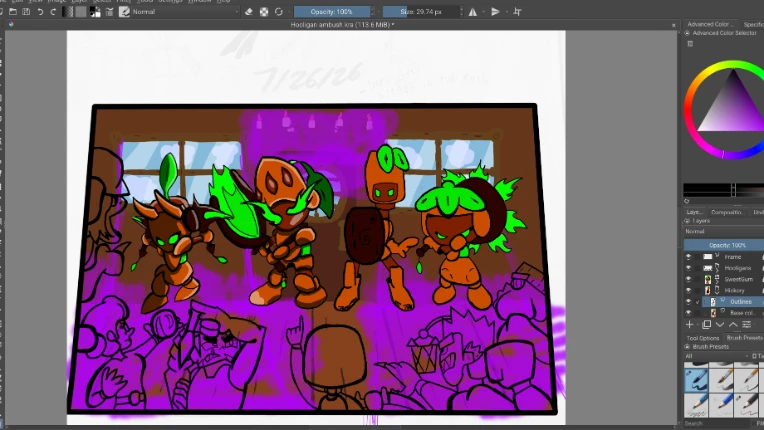Switch to Advanced Color Selector tab

710,24
